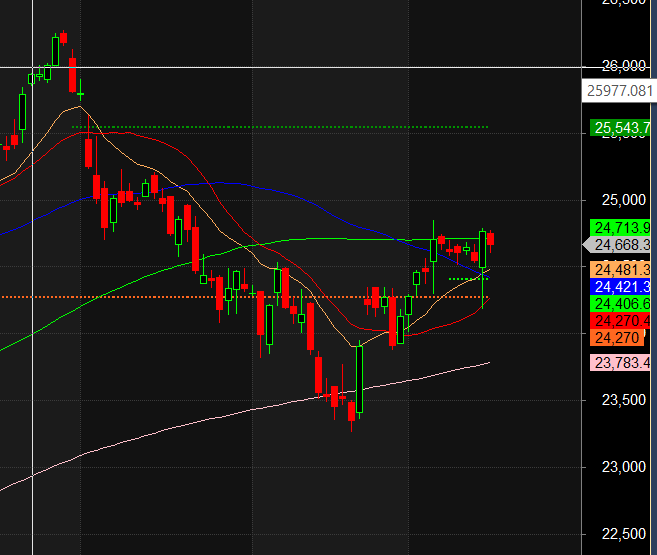657x555 pixels.
Task: Click the 25,543.7 green price tag
Action: 621,128
